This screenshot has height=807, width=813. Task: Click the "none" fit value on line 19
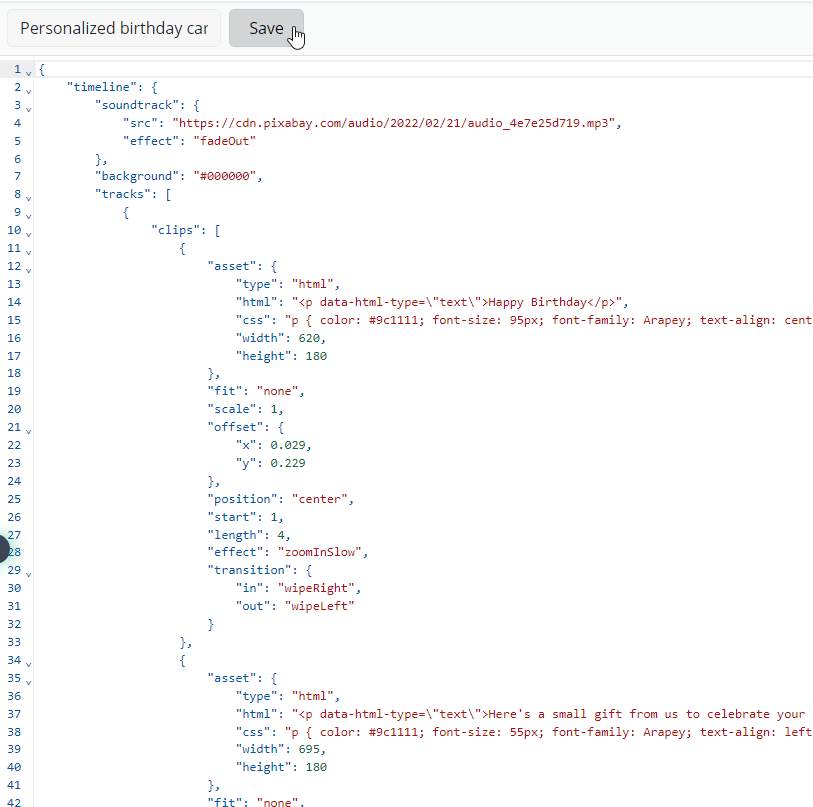(x=277, y=392)
